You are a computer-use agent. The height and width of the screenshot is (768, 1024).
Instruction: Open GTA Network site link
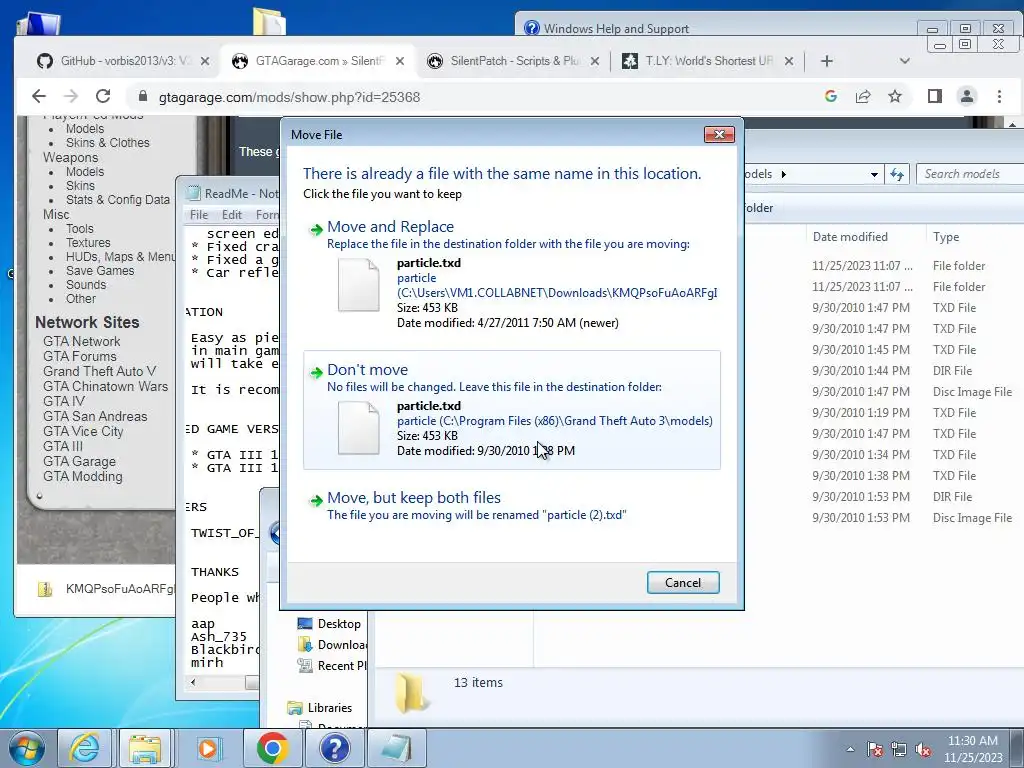[x=82, y=341]
